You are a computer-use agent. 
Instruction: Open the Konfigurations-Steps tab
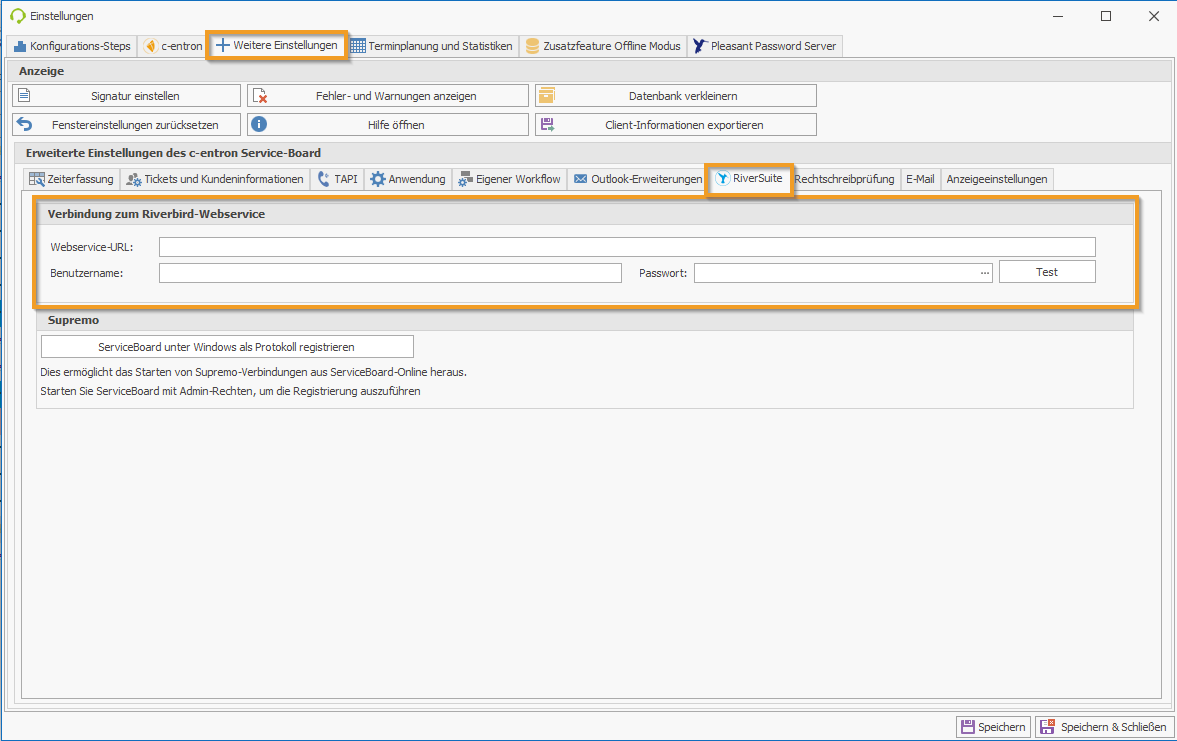coord(71,46)
